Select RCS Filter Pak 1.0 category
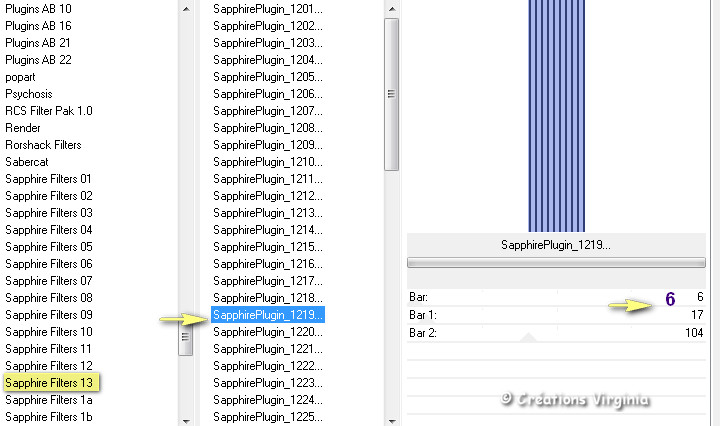This screenshot has height=426, width=720. pyautogui.click(x=49, y=111)
